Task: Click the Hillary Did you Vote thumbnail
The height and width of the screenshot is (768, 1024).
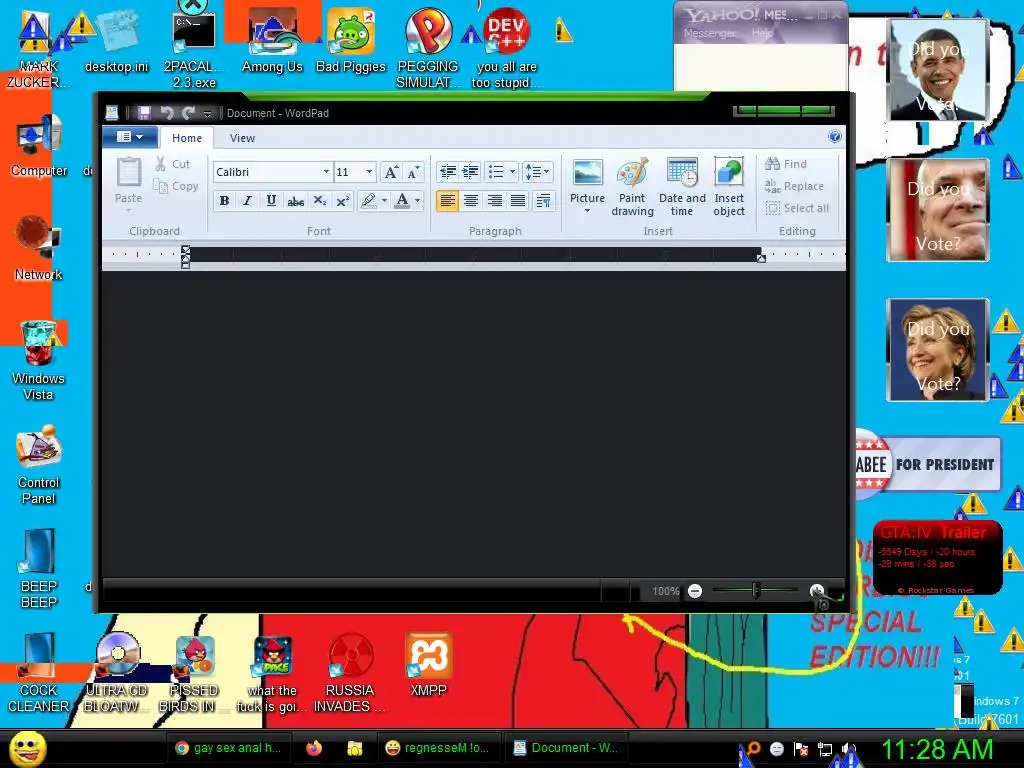Action: 938,350
